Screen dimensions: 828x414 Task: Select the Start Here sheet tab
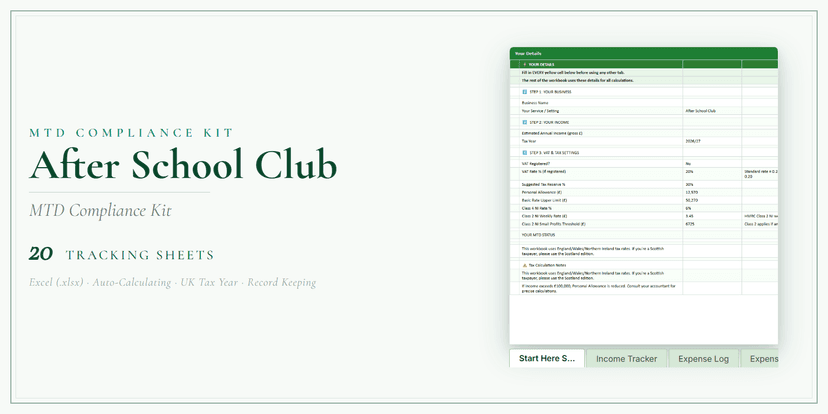pyautogui.click(x=546, y=358)
